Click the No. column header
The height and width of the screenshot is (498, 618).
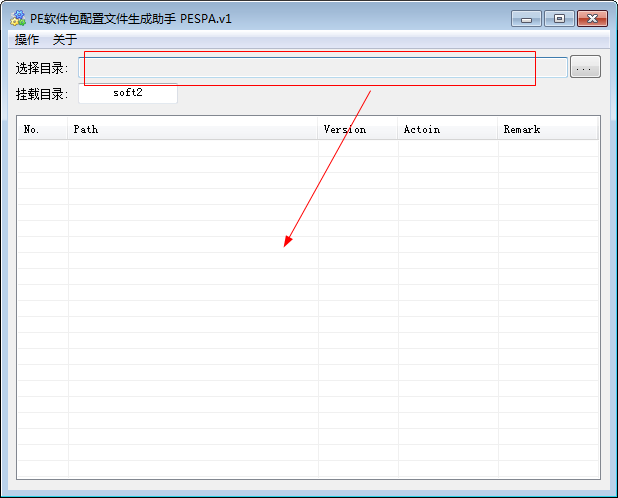(43, 129)
